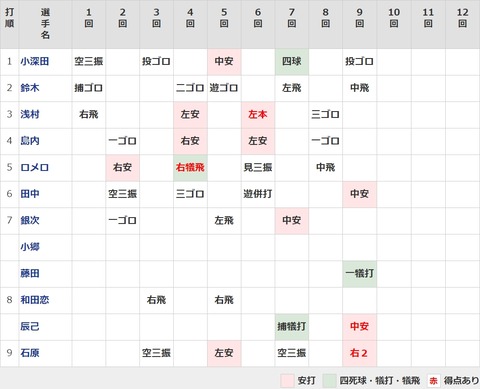
Task: Open player link 和田恋
Action: (x=35, y=300)
